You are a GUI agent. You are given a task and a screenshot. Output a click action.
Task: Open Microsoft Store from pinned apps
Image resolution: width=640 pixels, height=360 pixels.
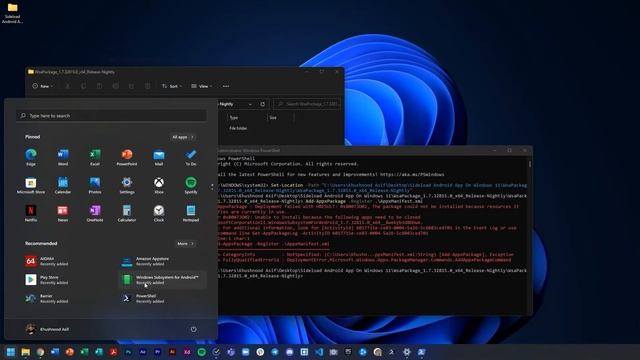pos(31,185)
